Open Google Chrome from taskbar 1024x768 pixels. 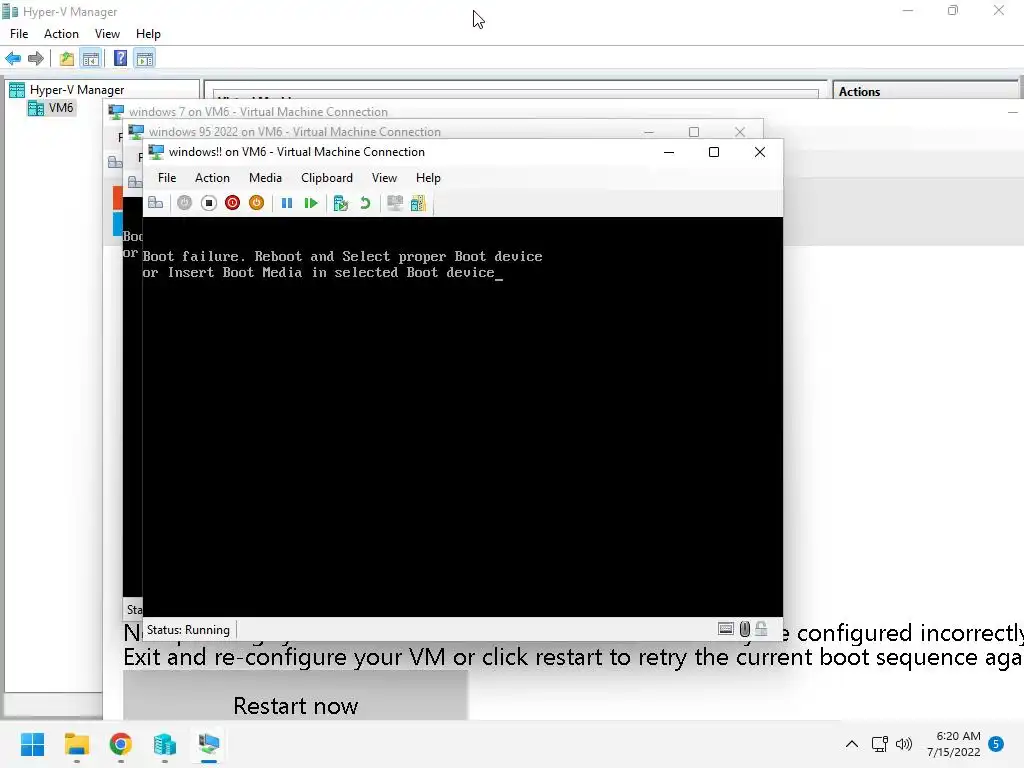[x=120, y=744]
